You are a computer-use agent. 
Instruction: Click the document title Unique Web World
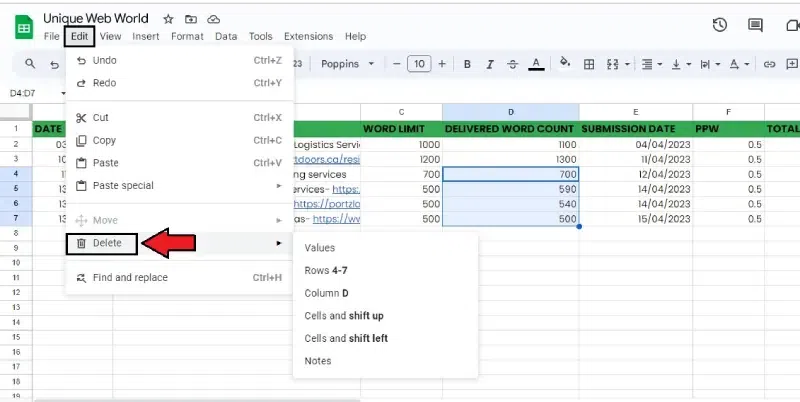96,19
